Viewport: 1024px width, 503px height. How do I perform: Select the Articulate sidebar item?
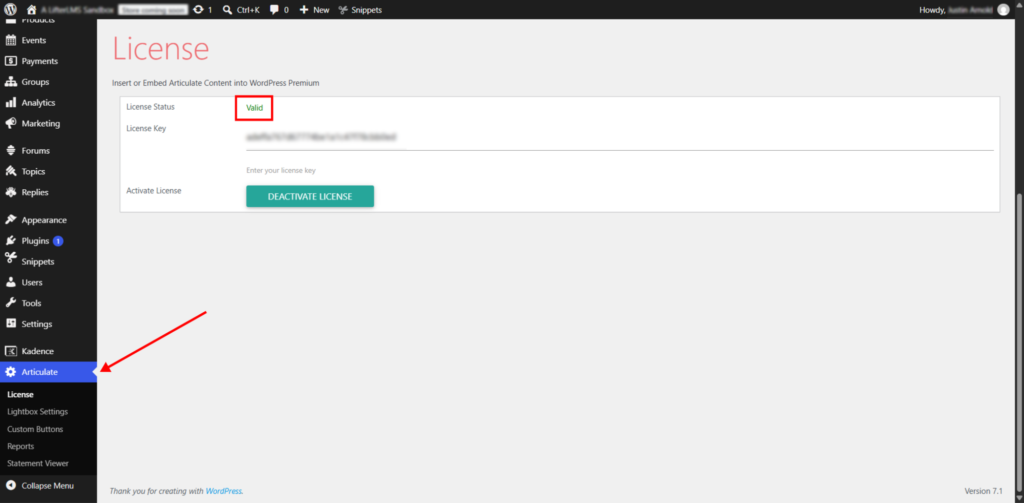pyautogui.click(x=48, y=372)
